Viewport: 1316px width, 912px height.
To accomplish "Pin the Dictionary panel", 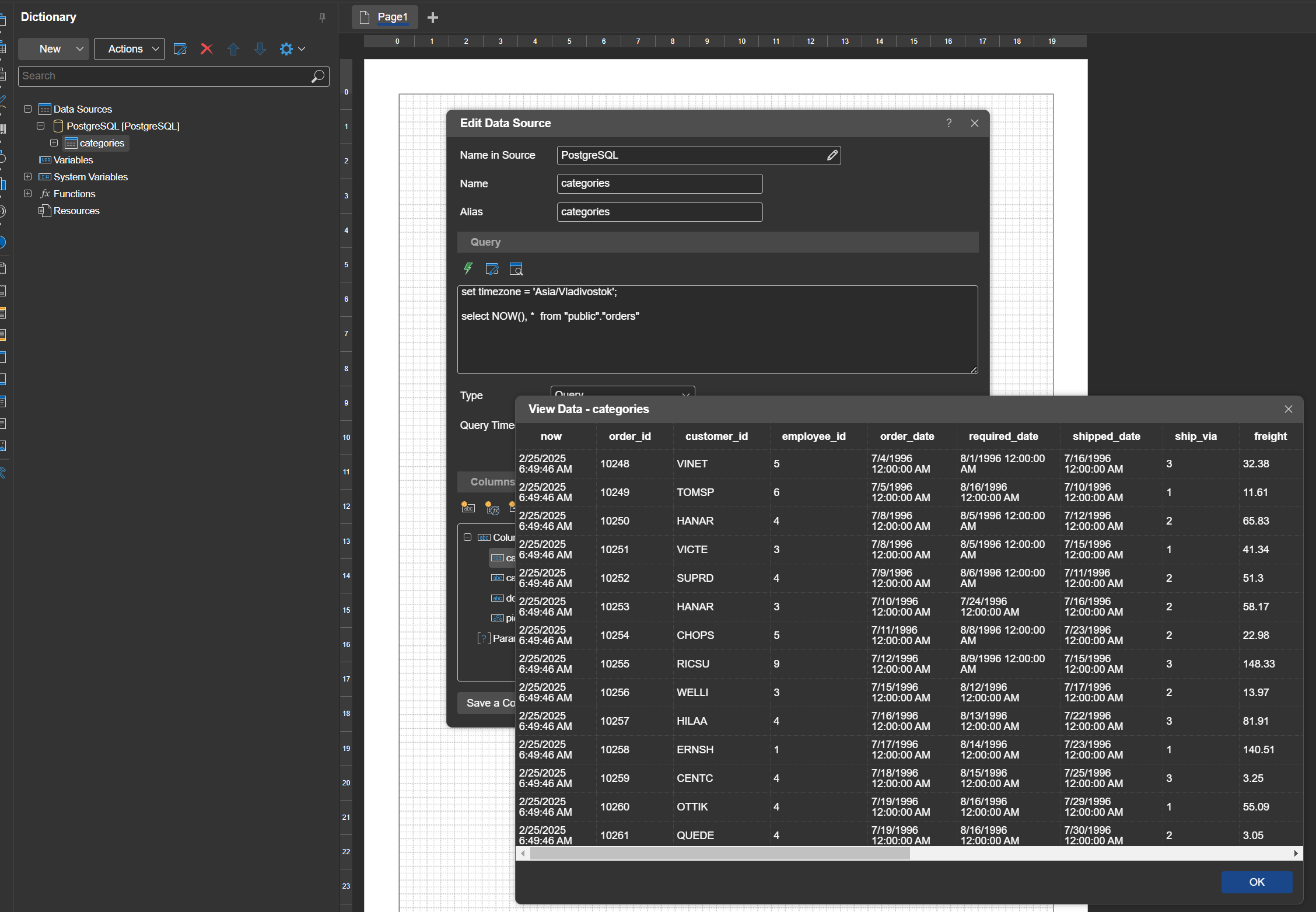I will [x=322, y=18].
